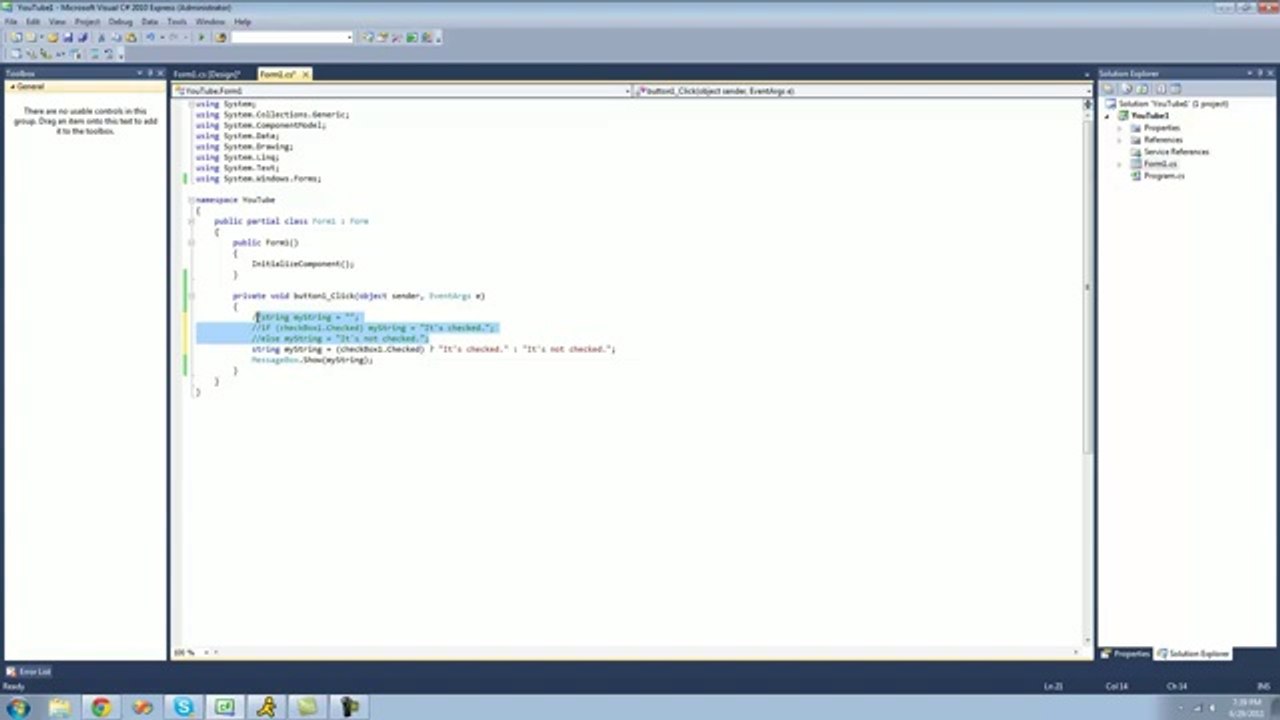Open the Edit menu

tap(33, 21)
